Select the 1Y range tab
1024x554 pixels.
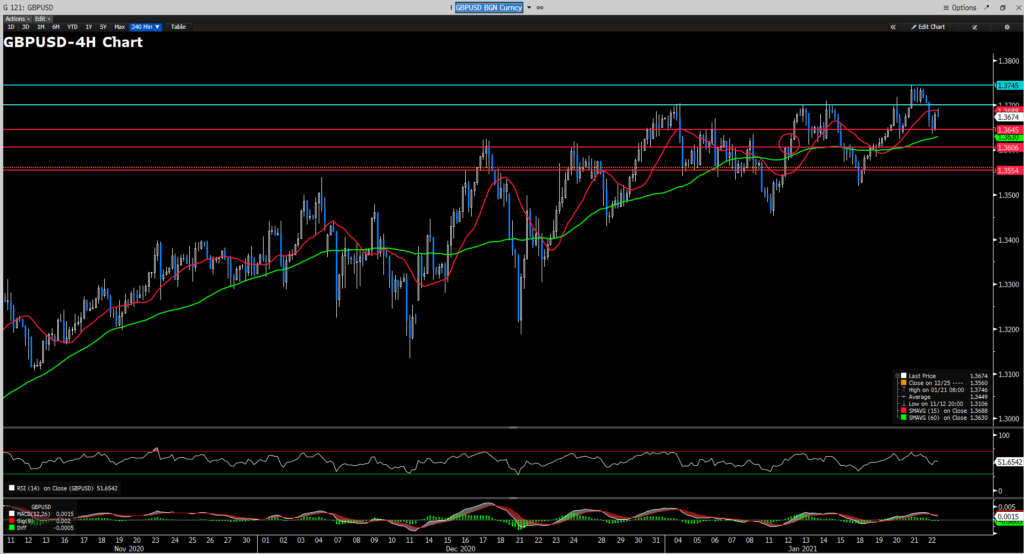(x=89, y=27)
